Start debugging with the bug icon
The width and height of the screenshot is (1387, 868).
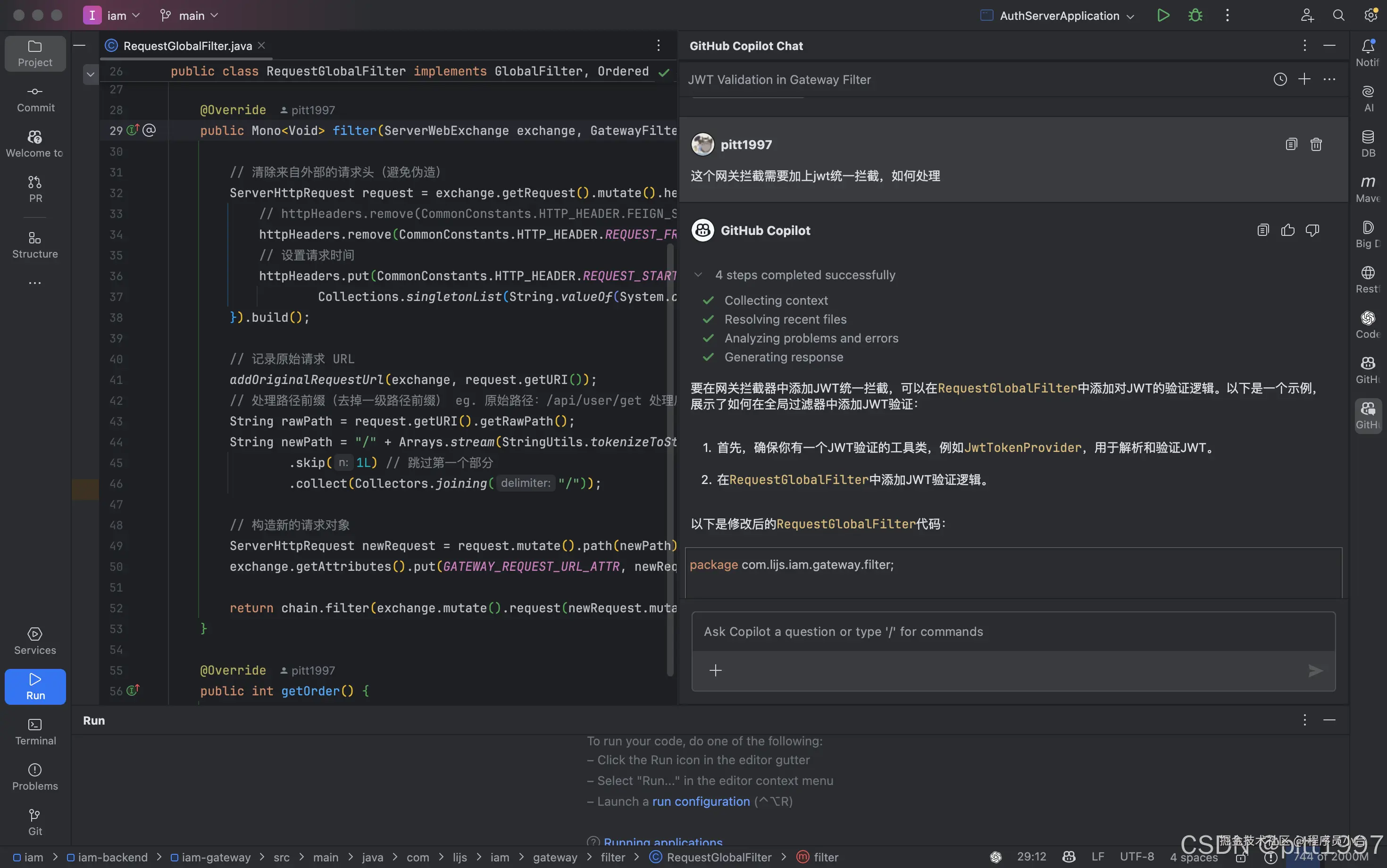point(1195,16)
